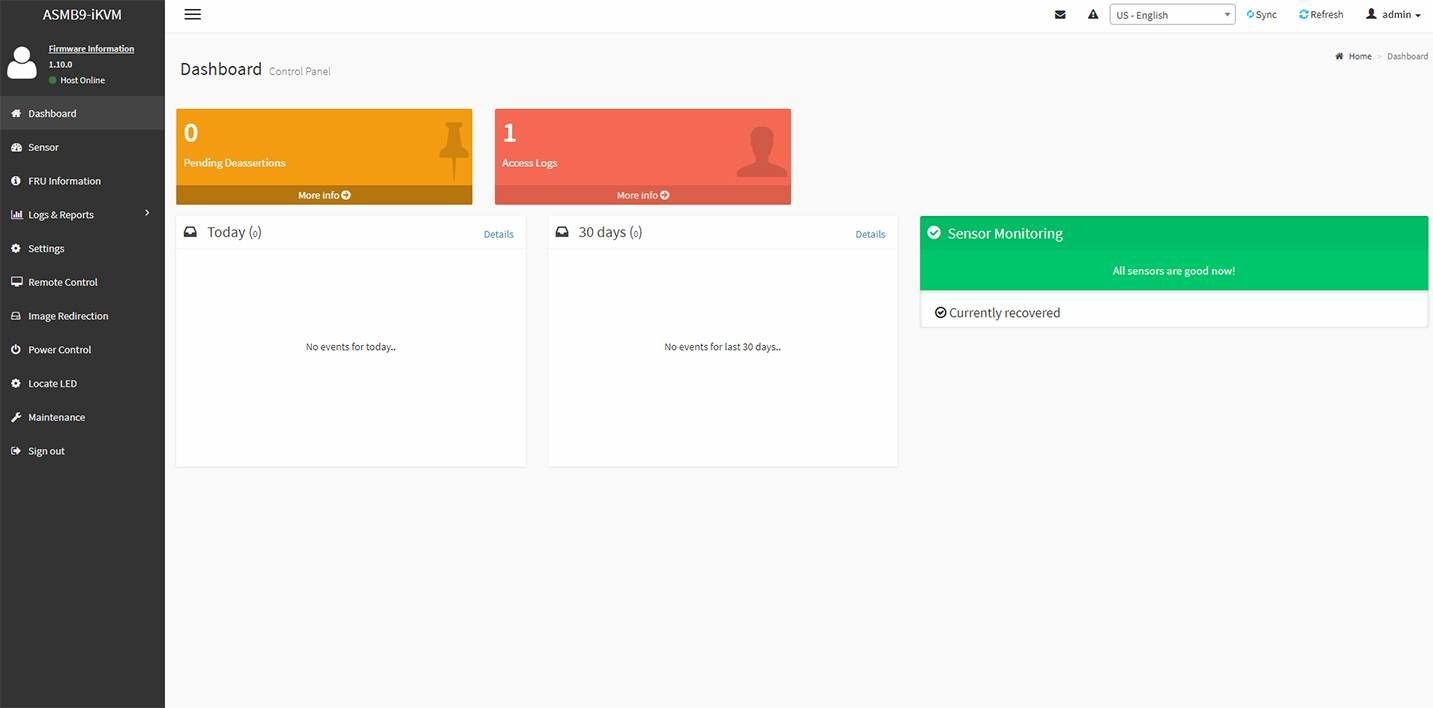Screen dimensions: 1433x708
Task: Click the user avatar in sidebar
Action: coord(21,62)
